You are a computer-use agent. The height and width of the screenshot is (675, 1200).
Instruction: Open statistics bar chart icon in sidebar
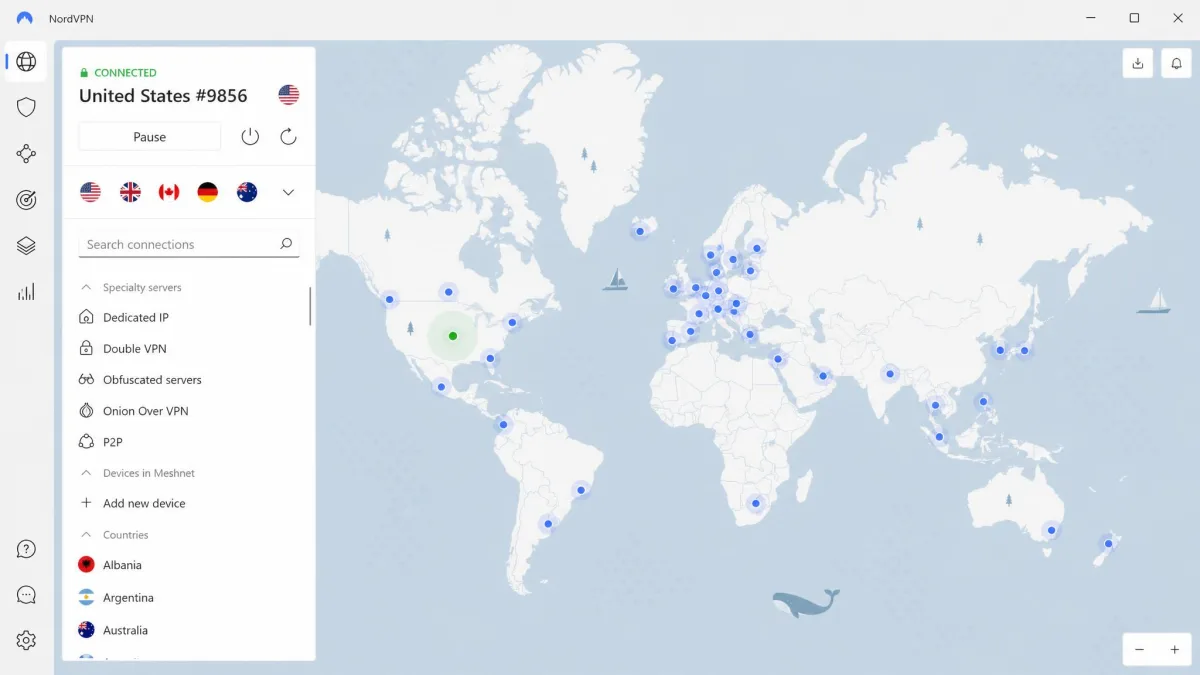point(27,292)
